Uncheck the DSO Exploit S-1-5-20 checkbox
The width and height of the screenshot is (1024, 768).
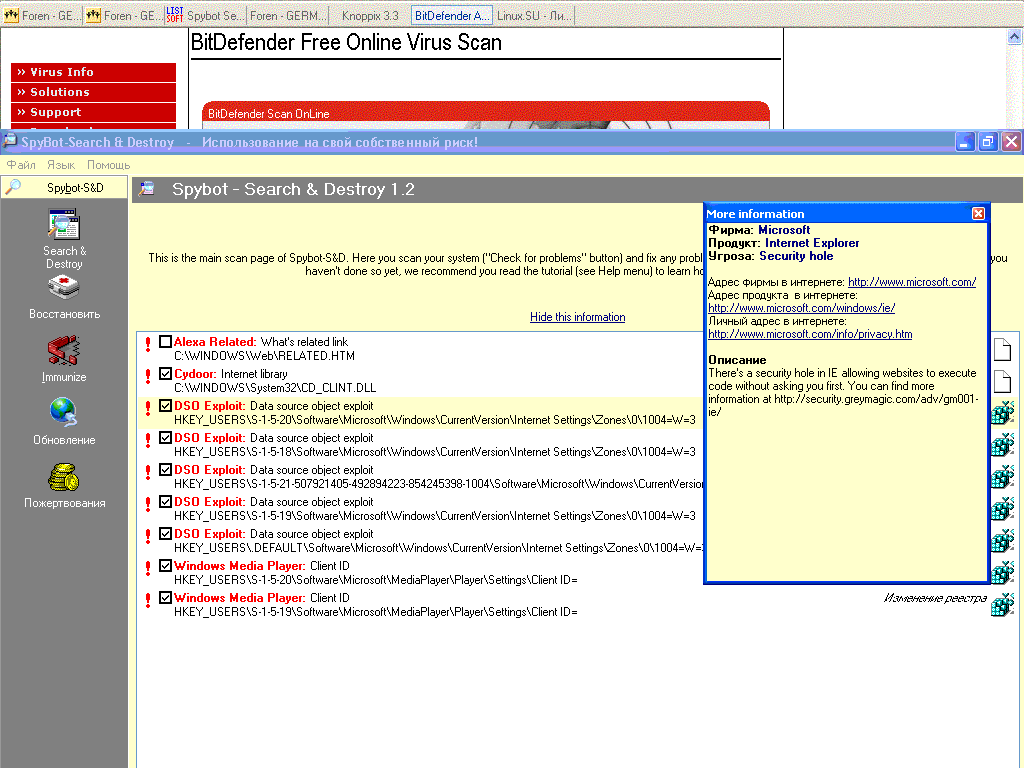(x=165, y=406)
